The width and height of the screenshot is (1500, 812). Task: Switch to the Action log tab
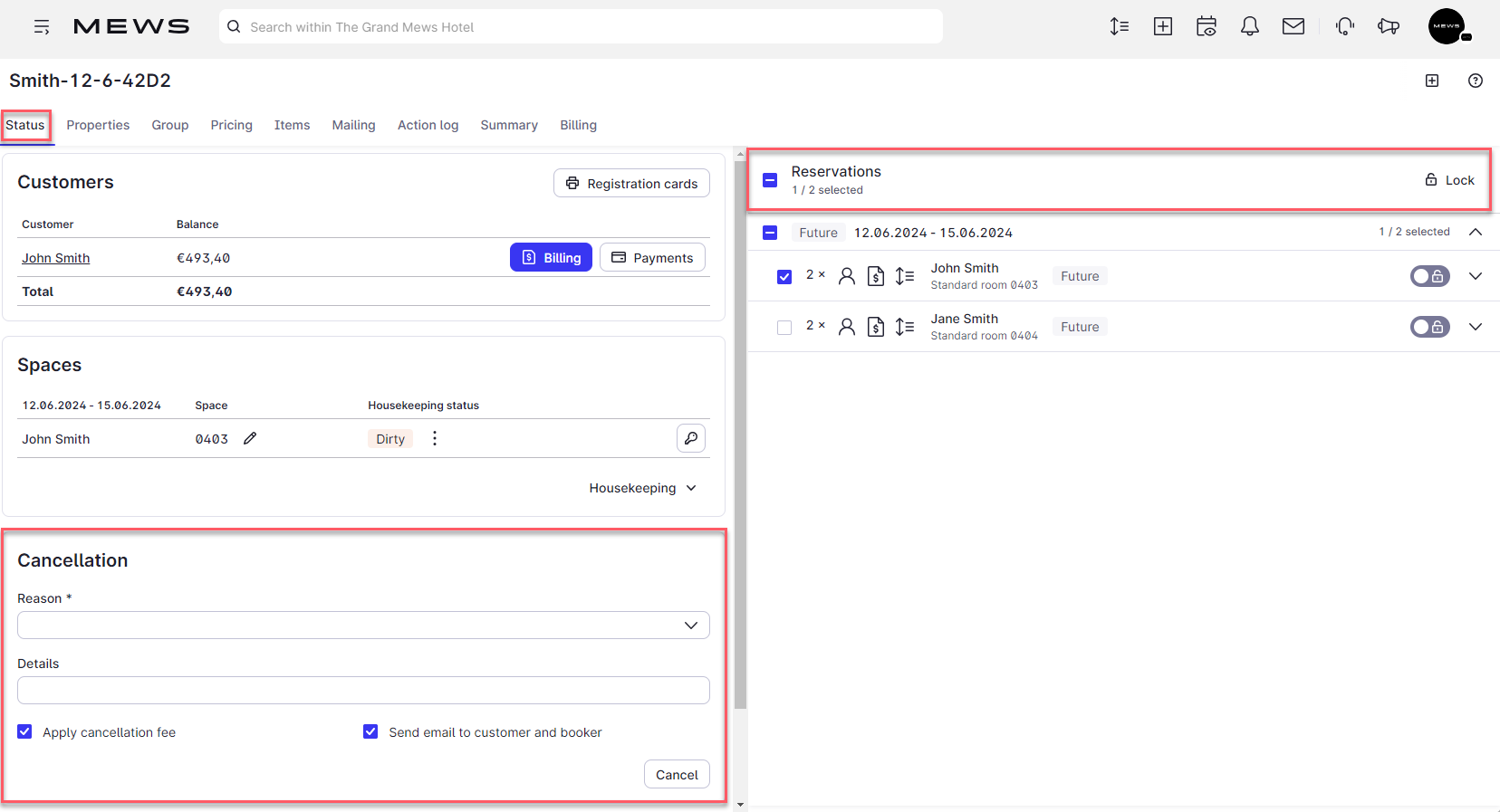[x=428, y=125]
